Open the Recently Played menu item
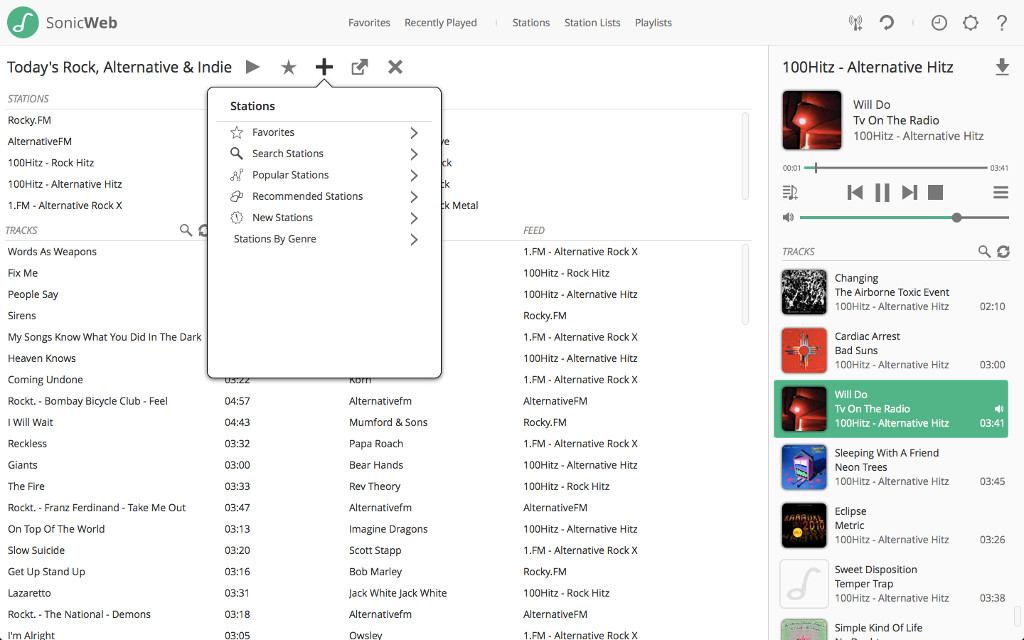 pyautogui.click(x=440, y=22)
